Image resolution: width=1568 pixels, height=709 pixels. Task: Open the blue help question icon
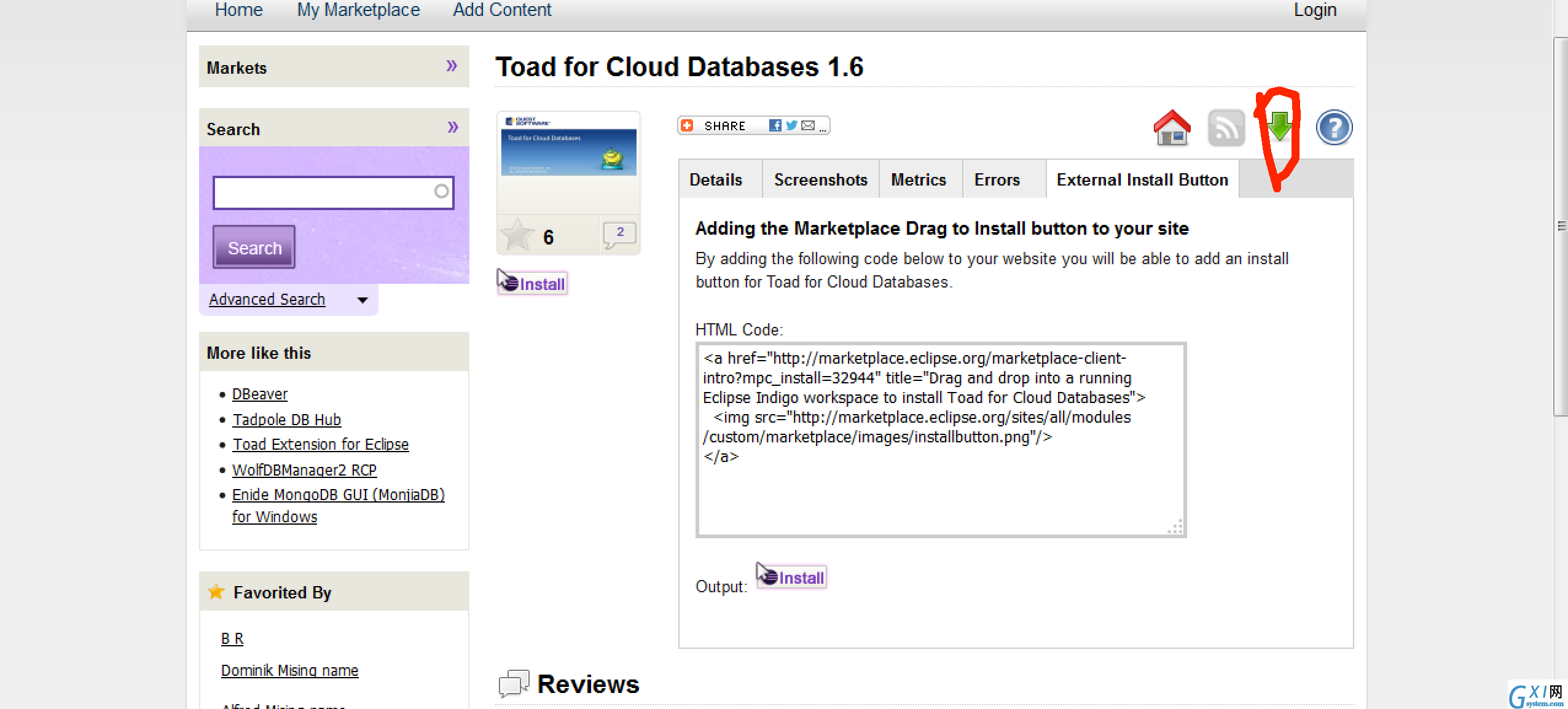coord(1334,127)
